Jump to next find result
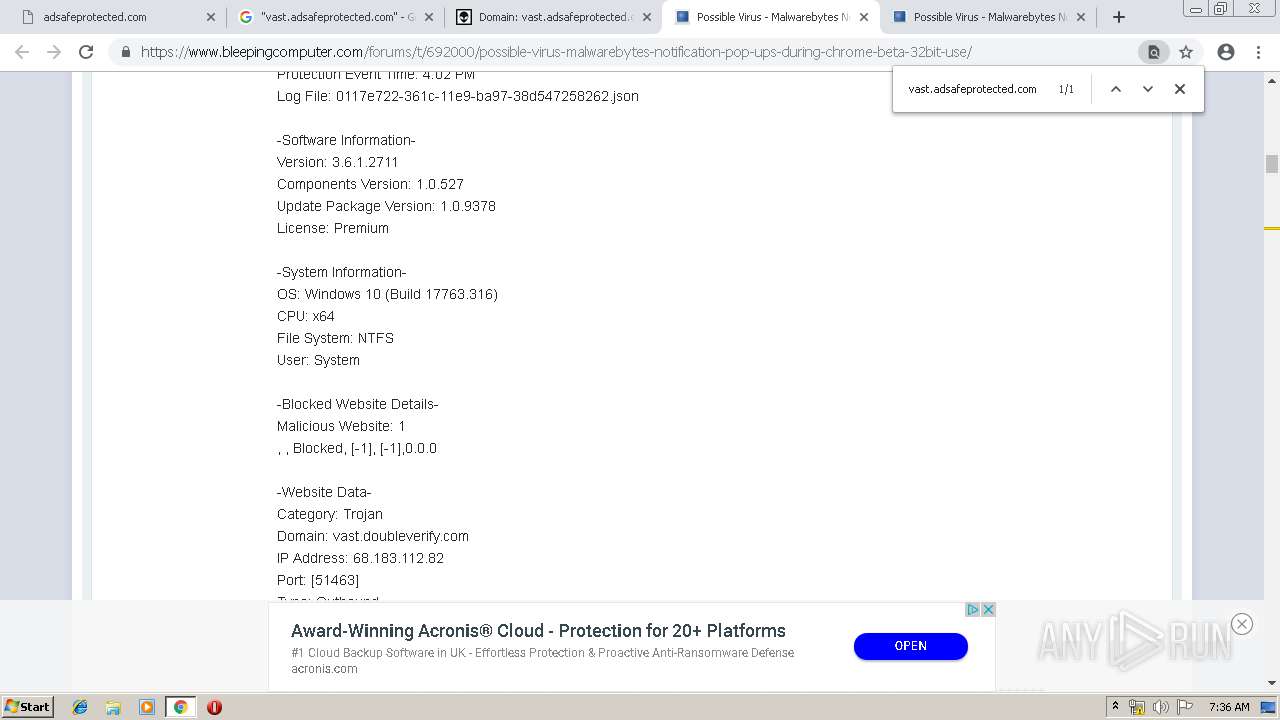The width and height of the screenshot is (1280, 720). tap(1148, 89)
